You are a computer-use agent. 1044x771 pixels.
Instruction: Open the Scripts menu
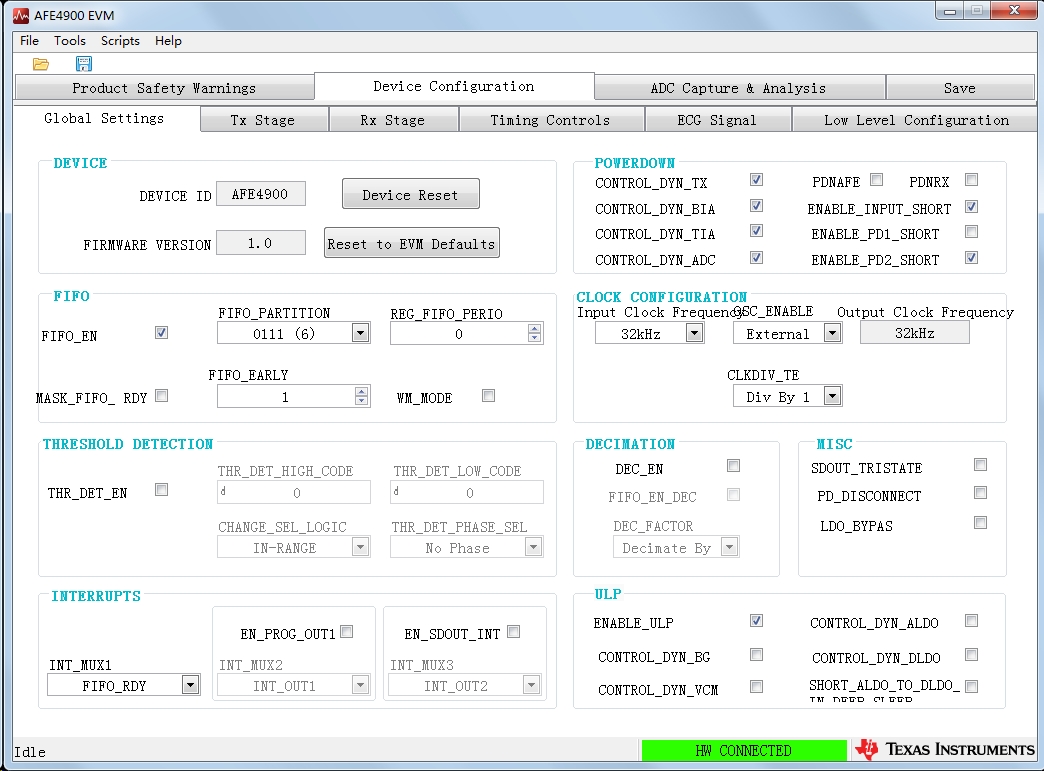120,41
